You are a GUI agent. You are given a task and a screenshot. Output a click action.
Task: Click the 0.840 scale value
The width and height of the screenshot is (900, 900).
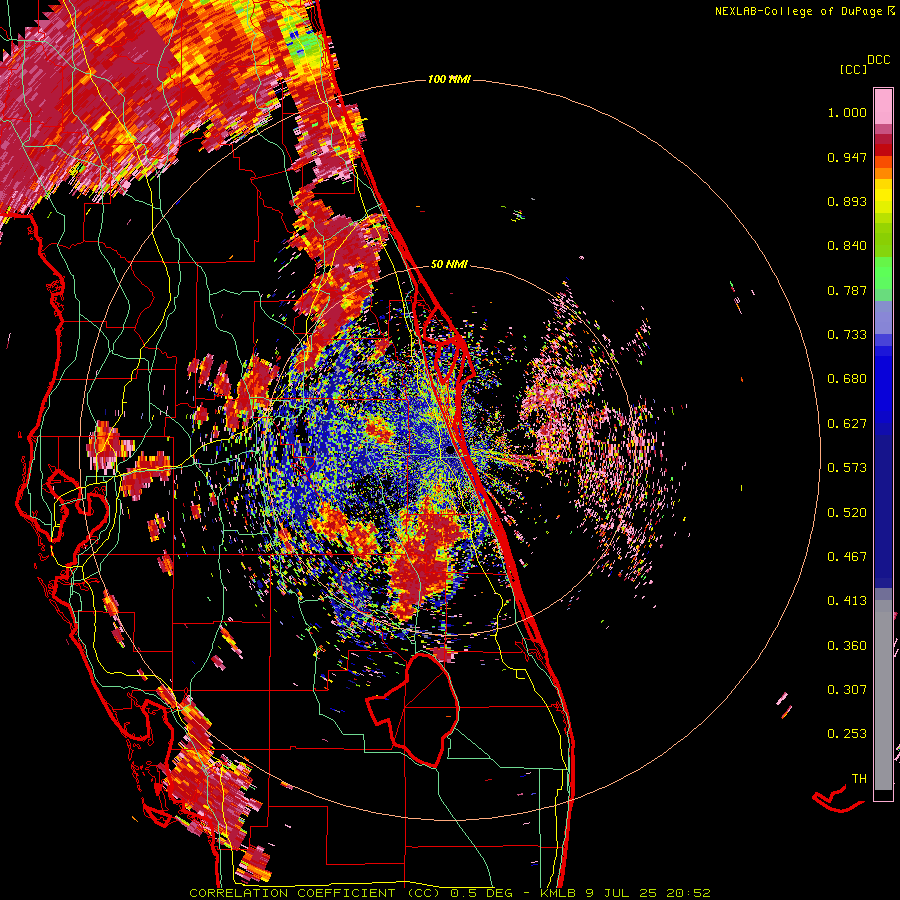847,246
